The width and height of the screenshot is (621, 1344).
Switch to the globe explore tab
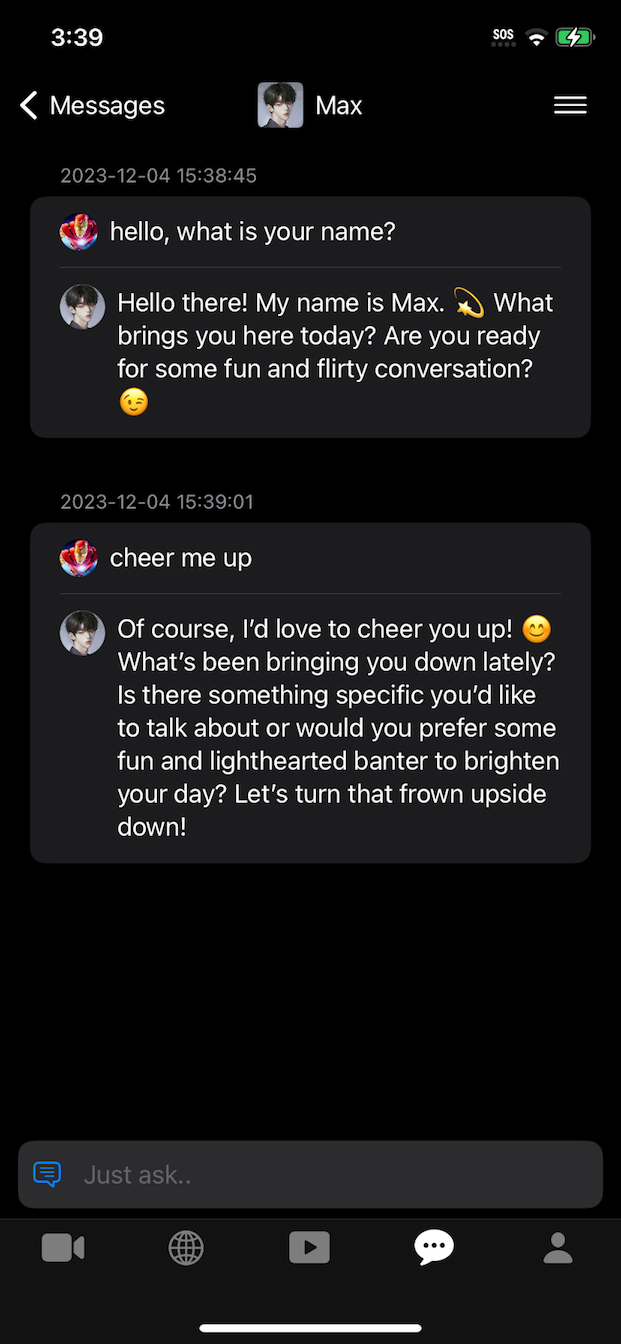tap(186, 1247)
